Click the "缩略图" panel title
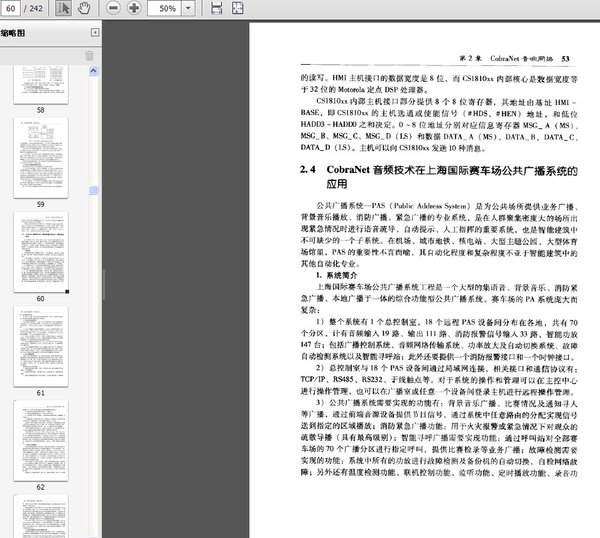This screenshot has height=538, width=600. tap(13, 33)
